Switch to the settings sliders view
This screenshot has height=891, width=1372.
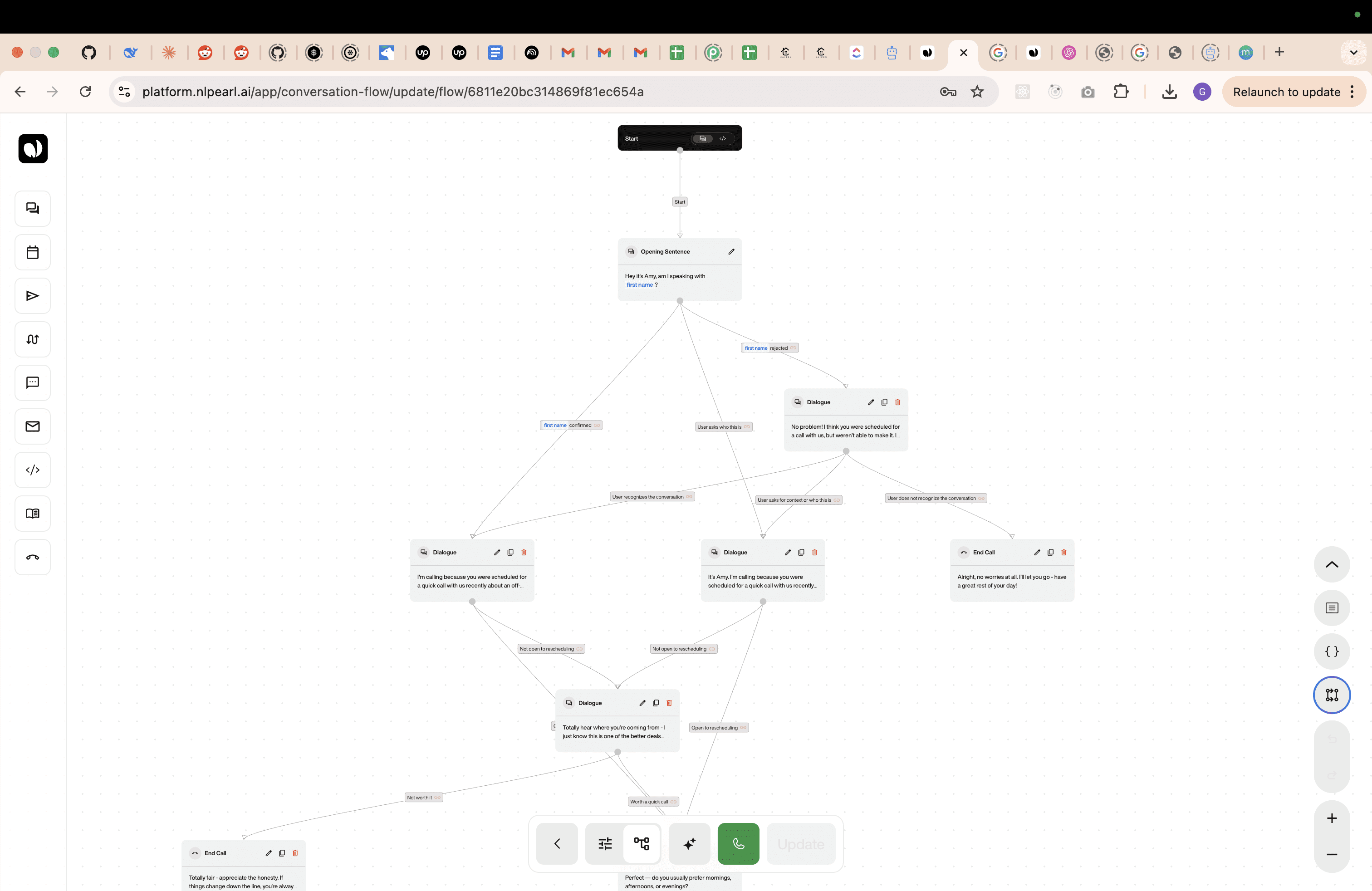click(605, 844)
